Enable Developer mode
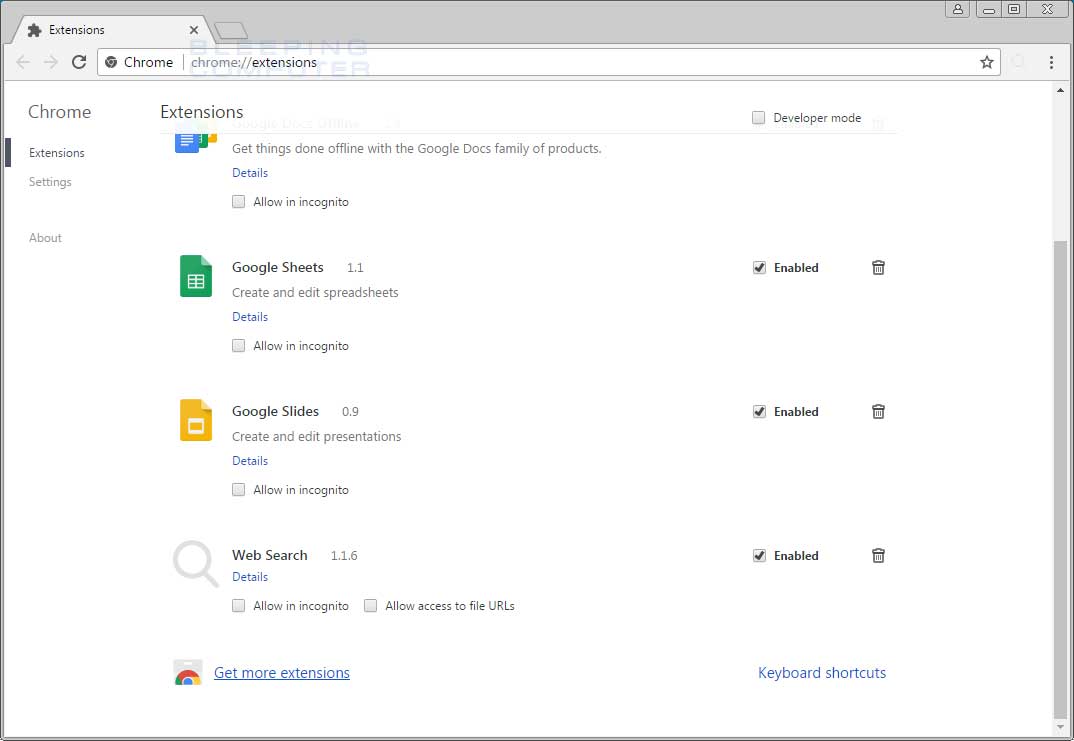1074x741 pixels. point(758,117)
